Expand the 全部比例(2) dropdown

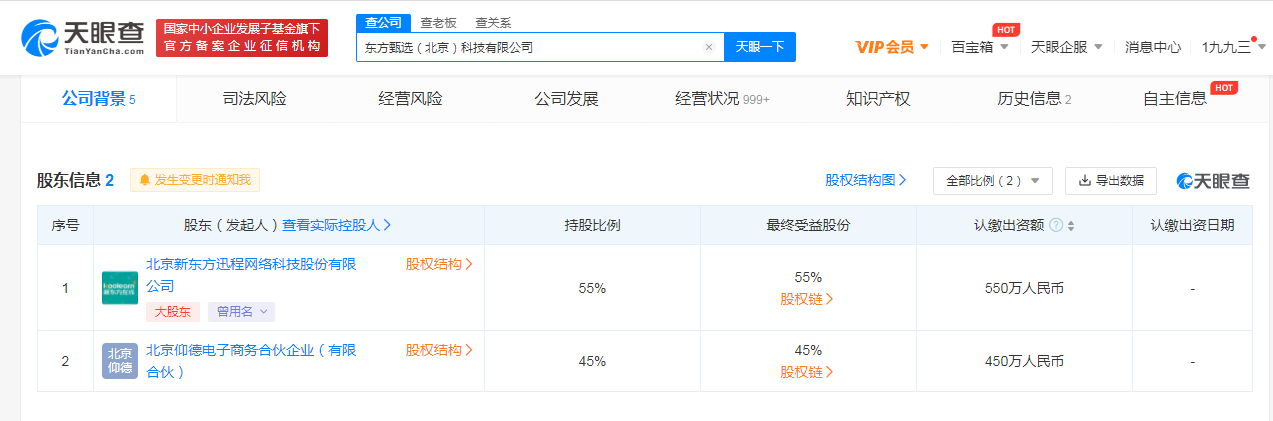click(x=992, y=181)
